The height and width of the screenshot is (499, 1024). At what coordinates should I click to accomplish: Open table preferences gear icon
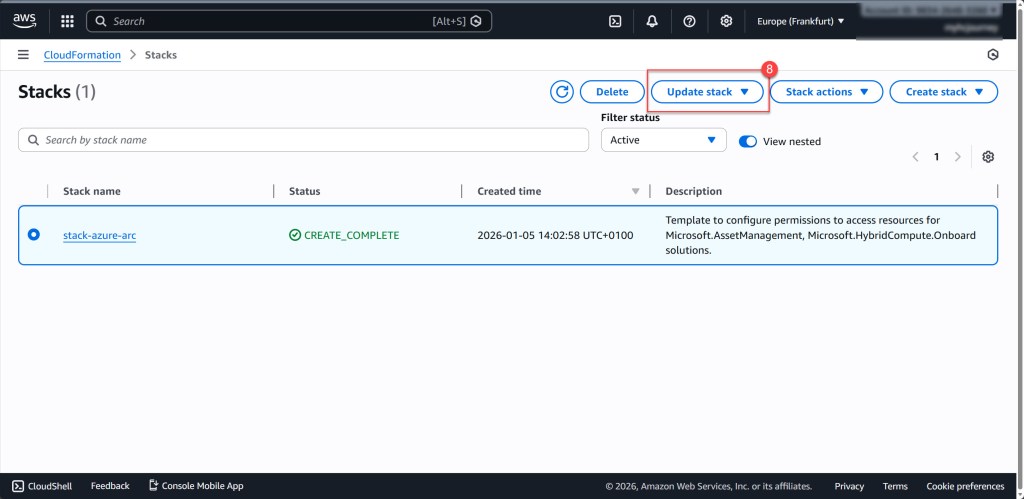coord(988,157)
